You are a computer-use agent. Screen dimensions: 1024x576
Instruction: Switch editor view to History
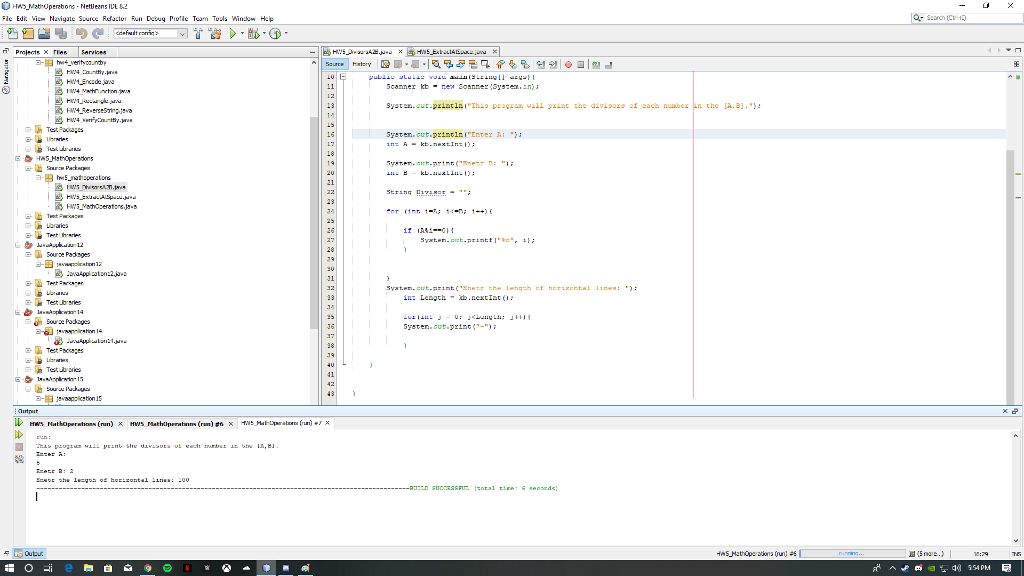[363, 63]
